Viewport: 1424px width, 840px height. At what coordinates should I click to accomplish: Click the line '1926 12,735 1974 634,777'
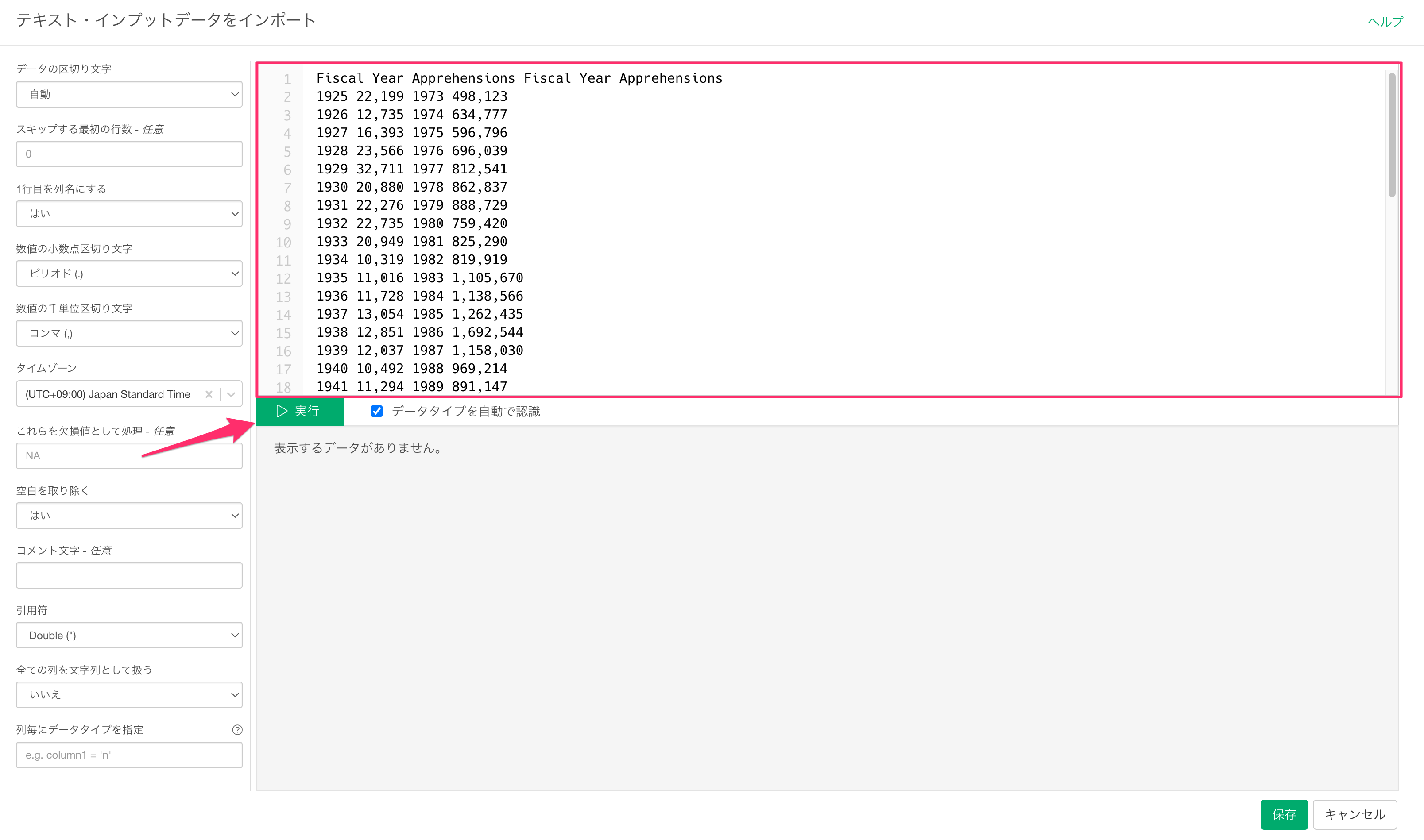coord(412,114)
